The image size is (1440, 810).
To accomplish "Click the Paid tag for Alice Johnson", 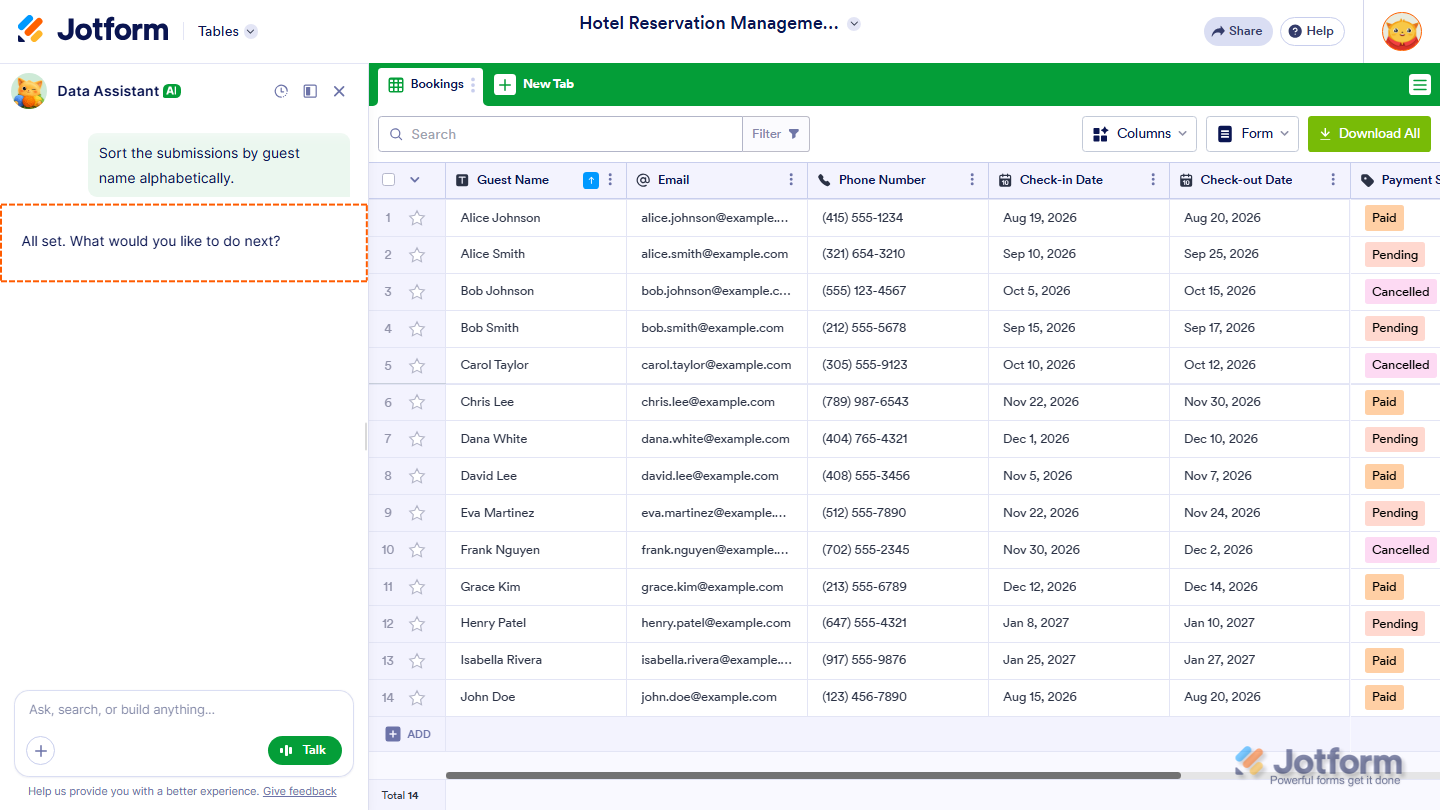I will (1384, 218).
